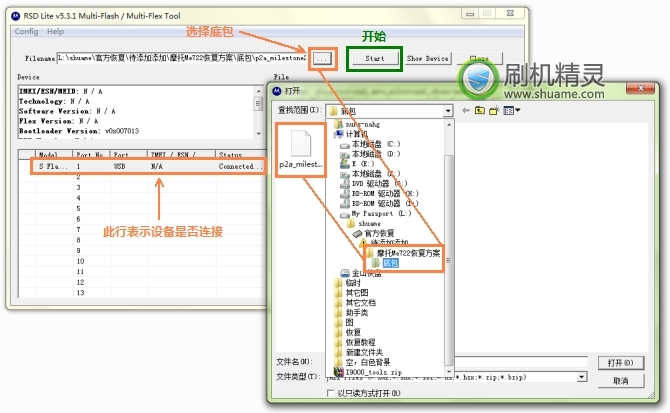The height and width of the screenshot is (413, 670).
Task: Open the 查找范围 location dropdown
Action: pyautogui.click(x=447, y=111)
